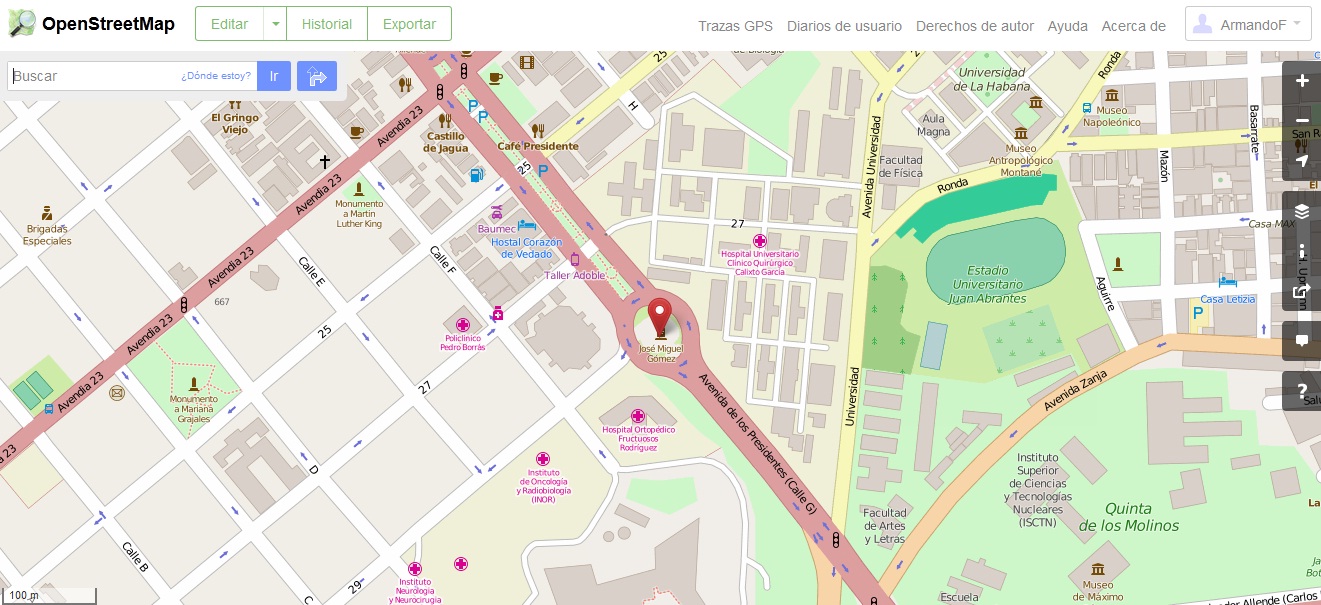Click the Taller Adoble label
Image resolution: width=1321 pixels, height=605 pixels.
point(575,274)
